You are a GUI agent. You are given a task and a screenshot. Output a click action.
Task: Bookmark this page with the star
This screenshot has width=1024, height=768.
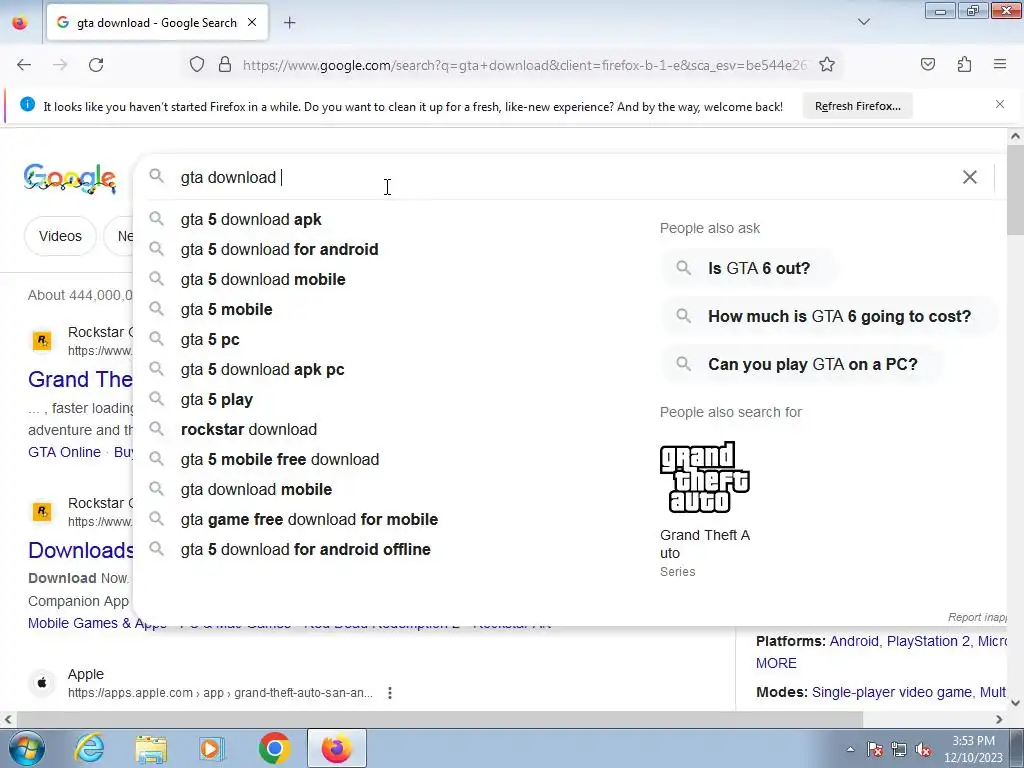pos(827,64)
